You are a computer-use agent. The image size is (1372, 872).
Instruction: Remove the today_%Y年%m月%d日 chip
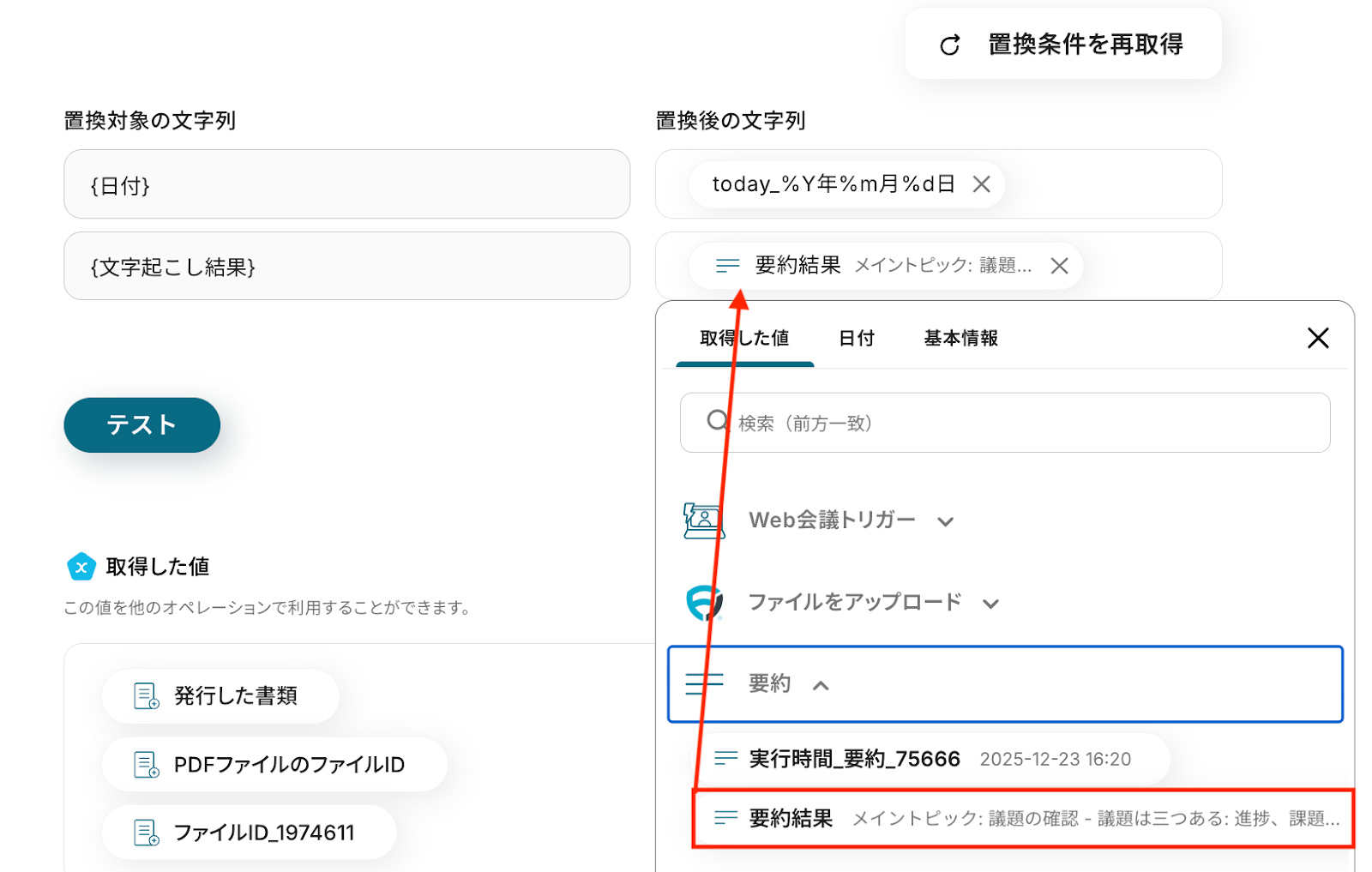(x=981, y=184)
